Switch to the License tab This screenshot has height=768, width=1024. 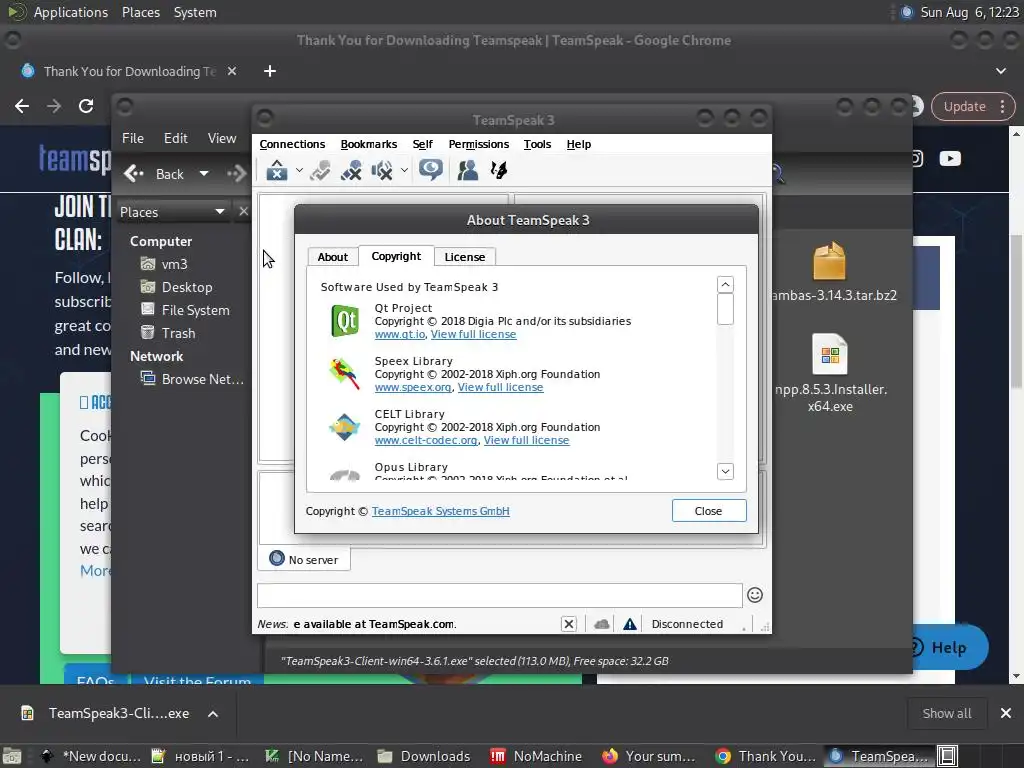pyautogui.click(x=464, y=257)
